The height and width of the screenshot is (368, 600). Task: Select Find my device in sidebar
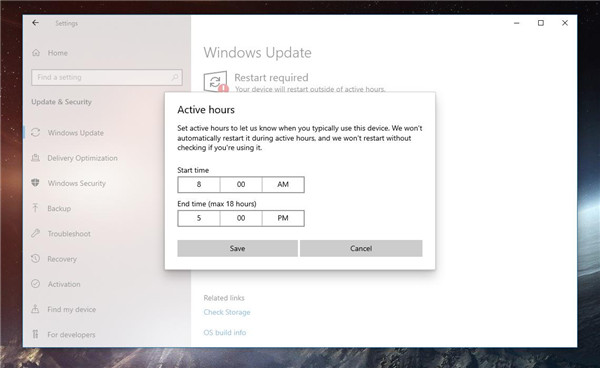point(72,309)
